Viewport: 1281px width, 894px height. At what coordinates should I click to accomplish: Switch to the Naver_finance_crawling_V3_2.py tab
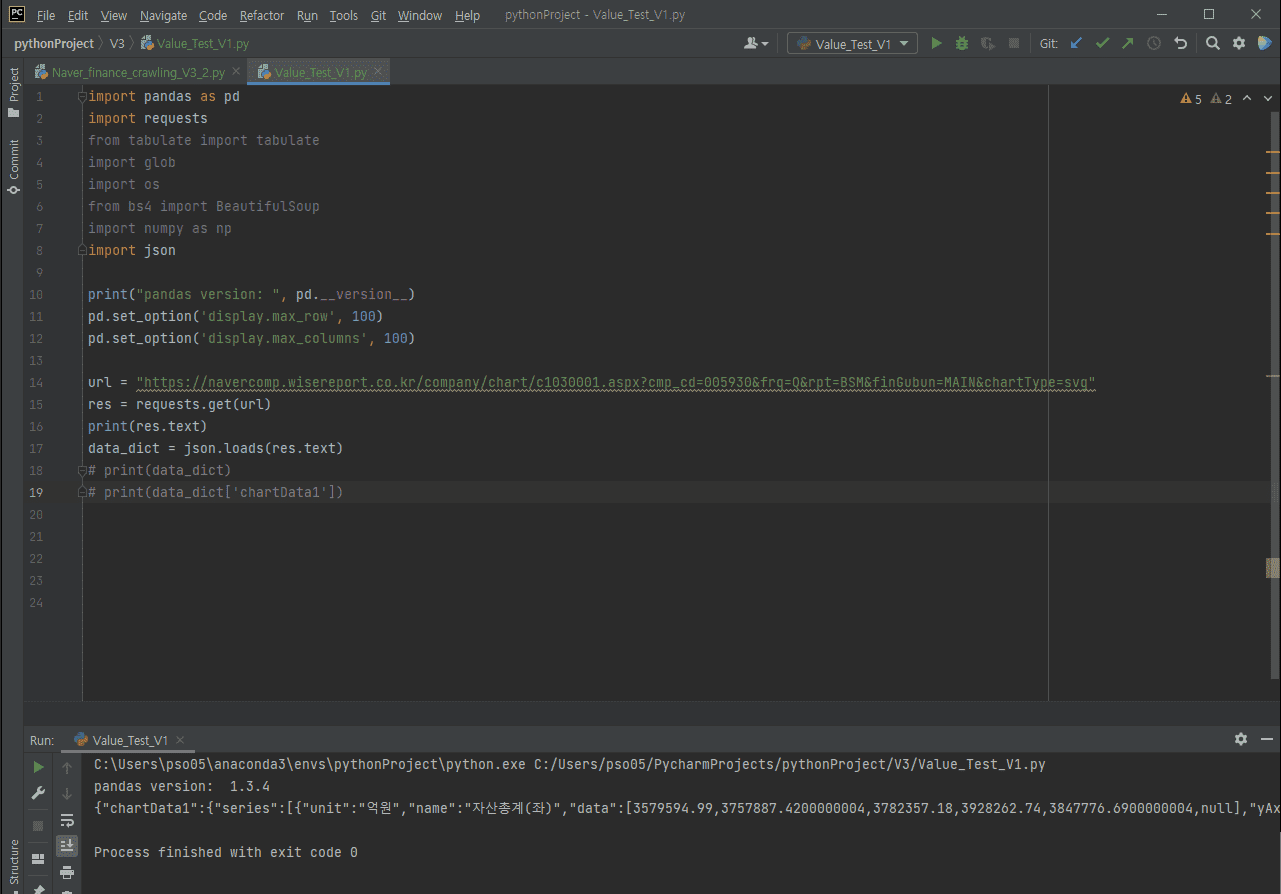tap(138, 72)
